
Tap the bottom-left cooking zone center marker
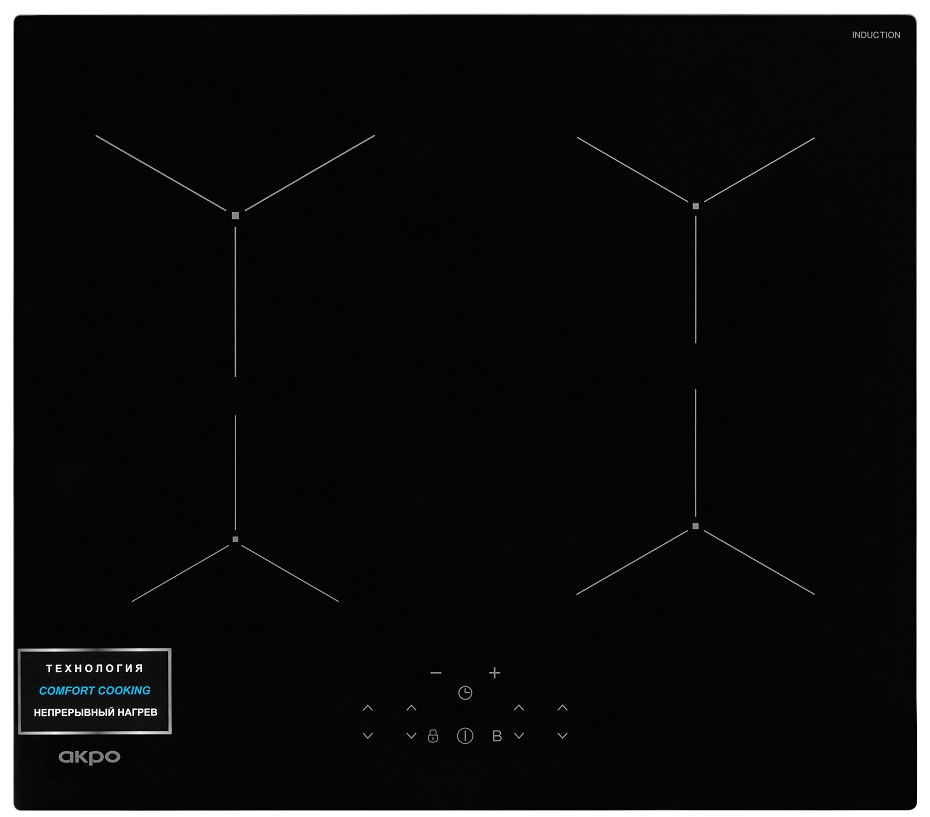(x=235, y=540)
